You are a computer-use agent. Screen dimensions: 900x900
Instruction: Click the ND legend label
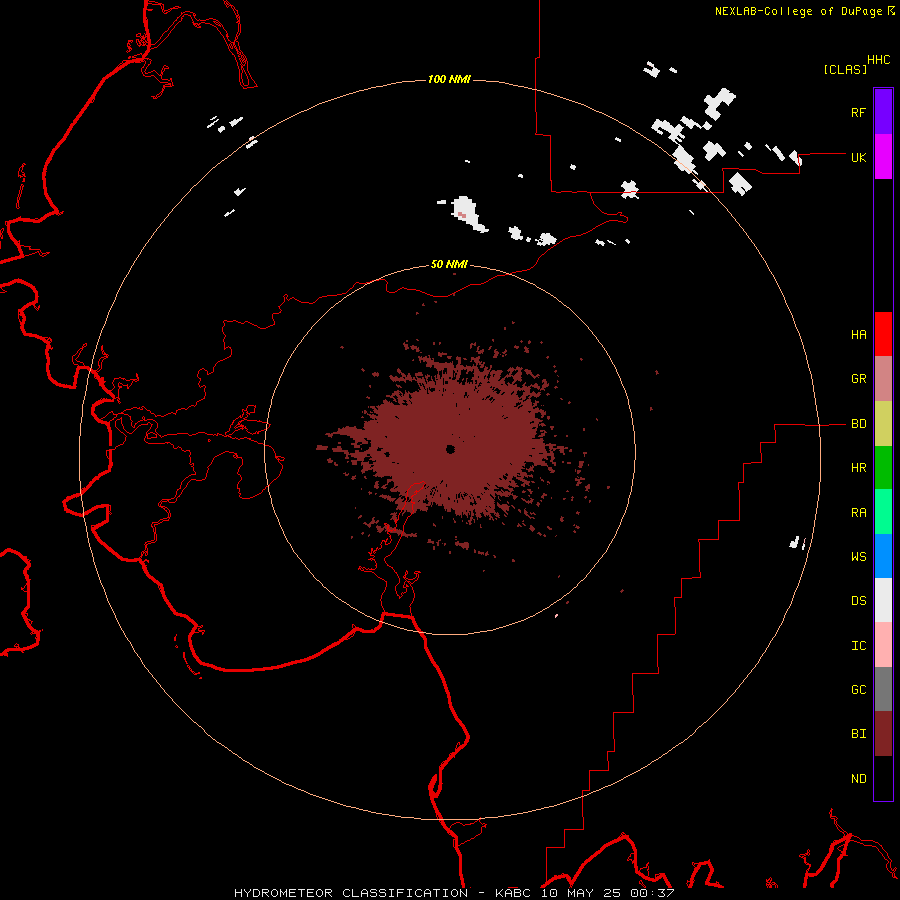[858, 778]
